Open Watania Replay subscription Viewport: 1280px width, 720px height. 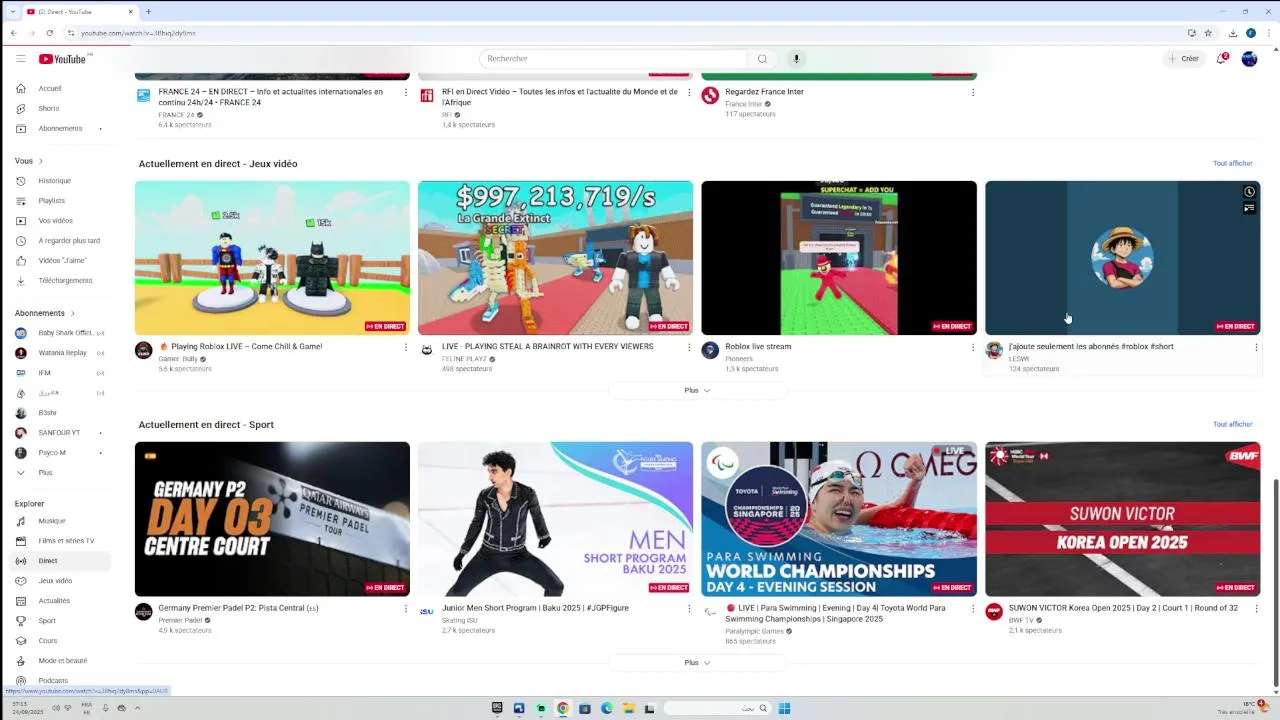(x=58, y=353)
